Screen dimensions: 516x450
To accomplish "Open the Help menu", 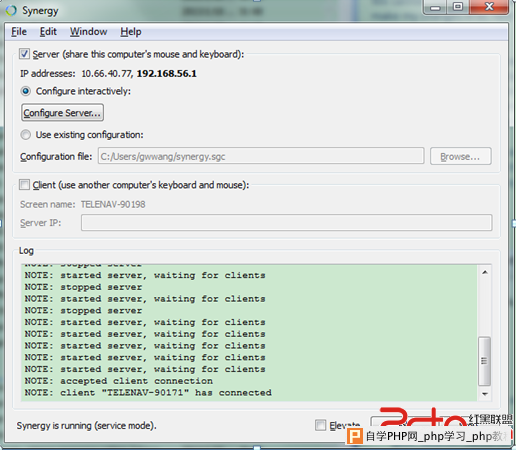I will pyautogui.click(x=131, y=32).
